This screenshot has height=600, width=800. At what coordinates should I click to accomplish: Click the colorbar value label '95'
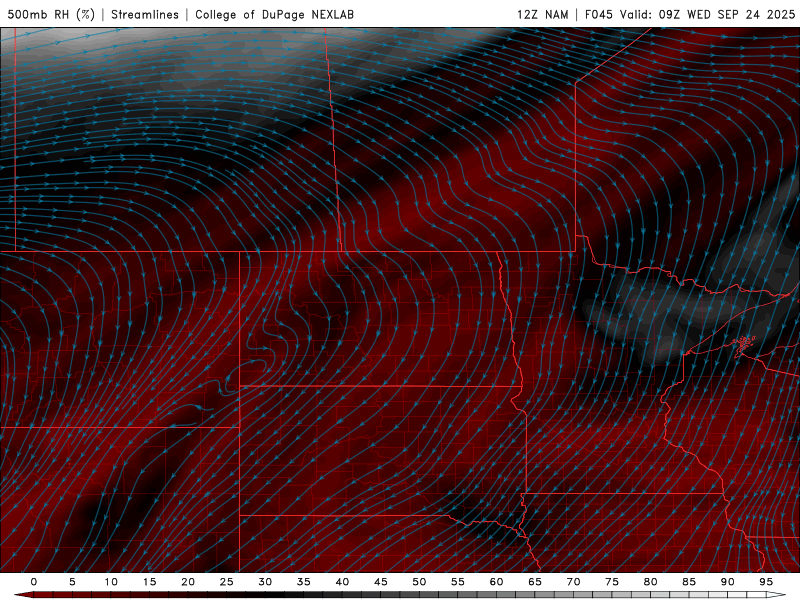pos(766,582)
